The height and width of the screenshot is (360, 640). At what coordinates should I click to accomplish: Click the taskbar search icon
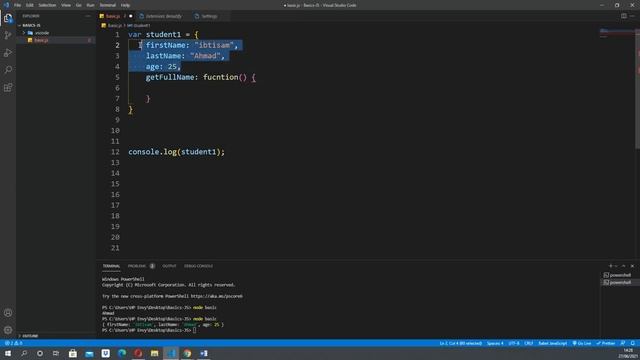tap(24, 353)
